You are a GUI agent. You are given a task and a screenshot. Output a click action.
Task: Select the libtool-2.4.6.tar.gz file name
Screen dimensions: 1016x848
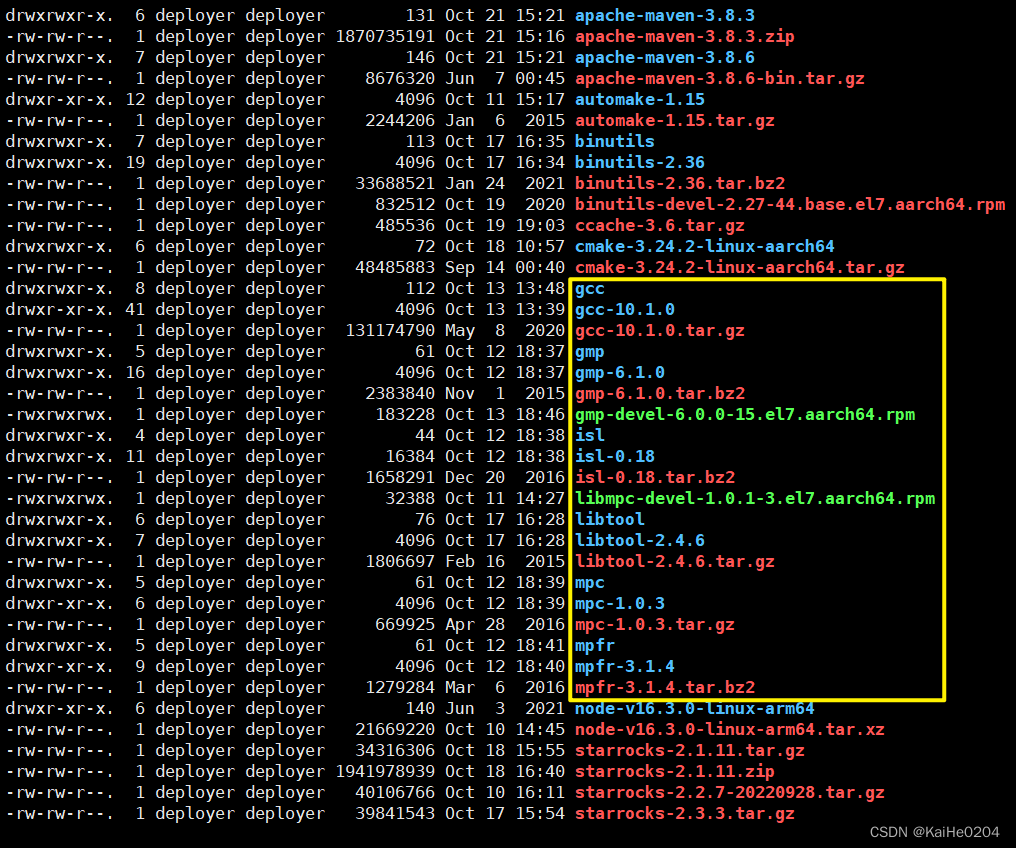(x=675, y=561)
